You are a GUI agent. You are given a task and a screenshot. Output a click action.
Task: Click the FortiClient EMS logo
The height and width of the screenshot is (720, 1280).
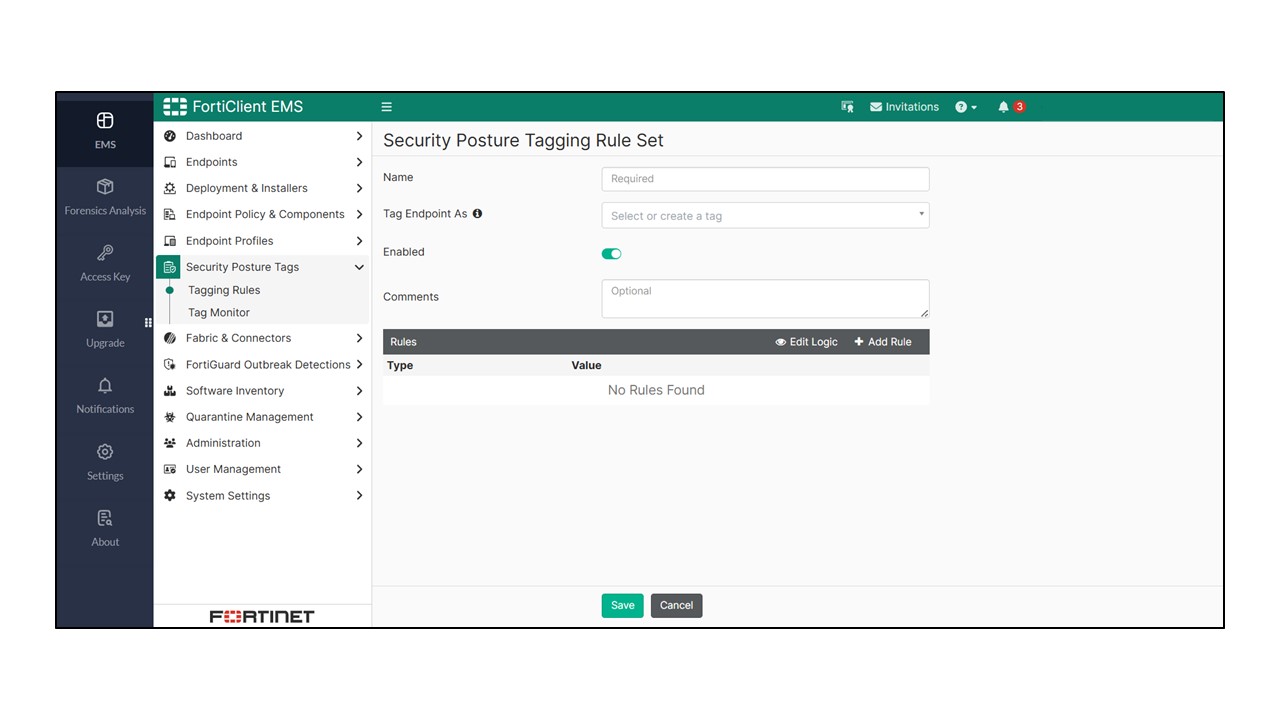(233, 107)
